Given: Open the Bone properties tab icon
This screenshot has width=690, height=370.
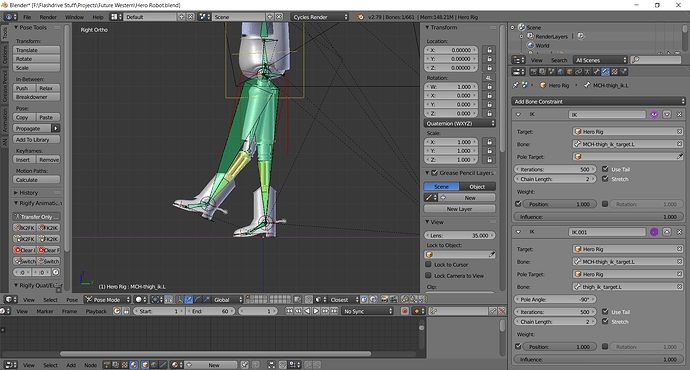Looking at the screenshot, I should tap(596, 72).
